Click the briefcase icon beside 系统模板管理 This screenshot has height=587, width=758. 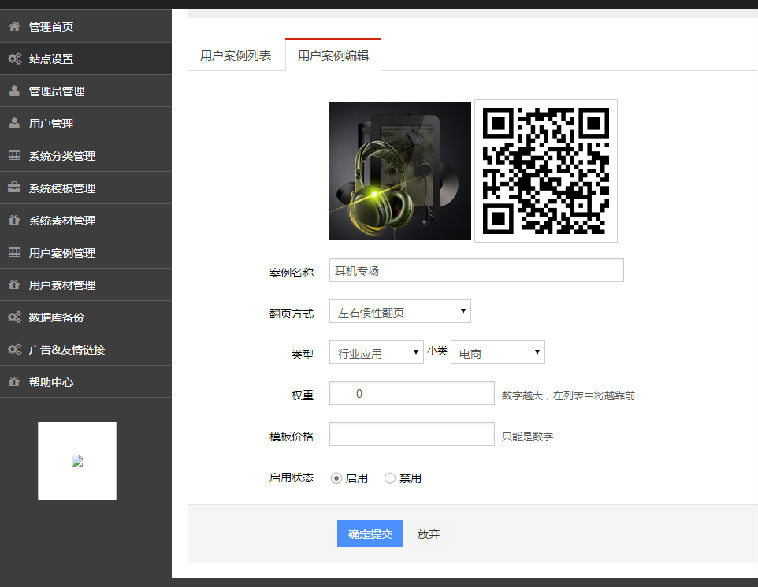[14, 188]
